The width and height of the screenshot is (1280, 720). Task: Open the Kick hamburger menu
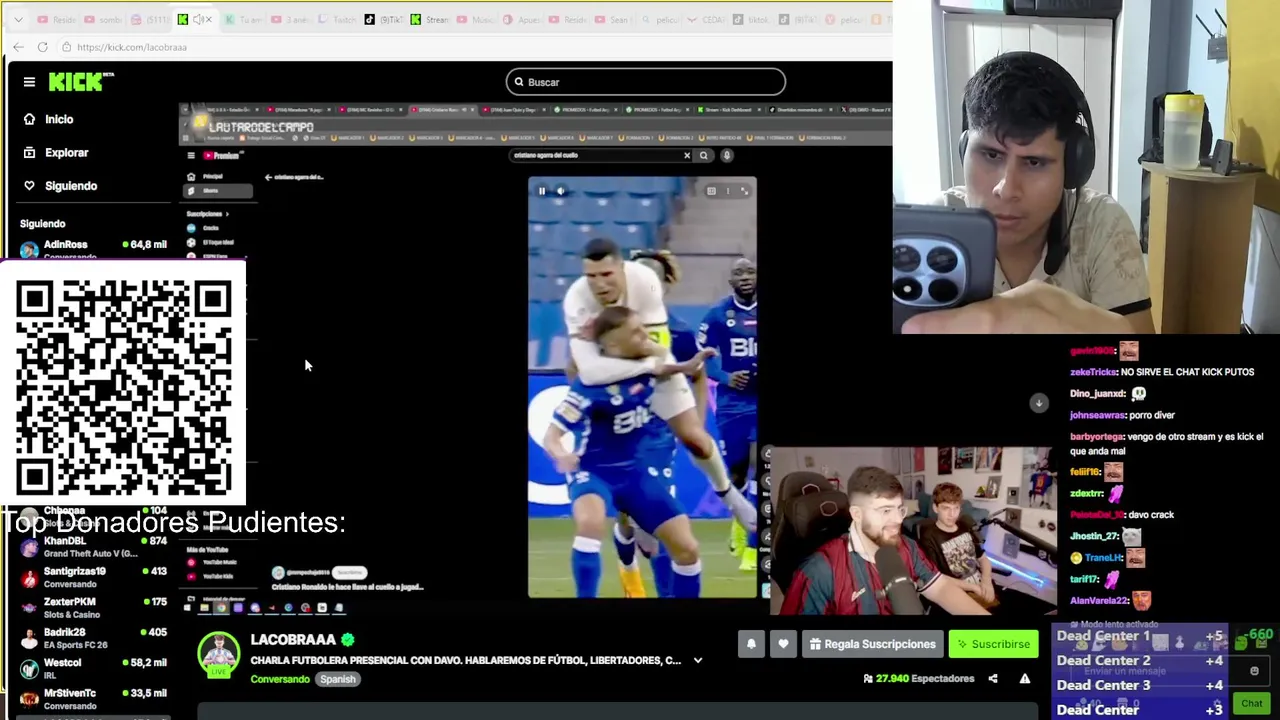click(29, 82)
